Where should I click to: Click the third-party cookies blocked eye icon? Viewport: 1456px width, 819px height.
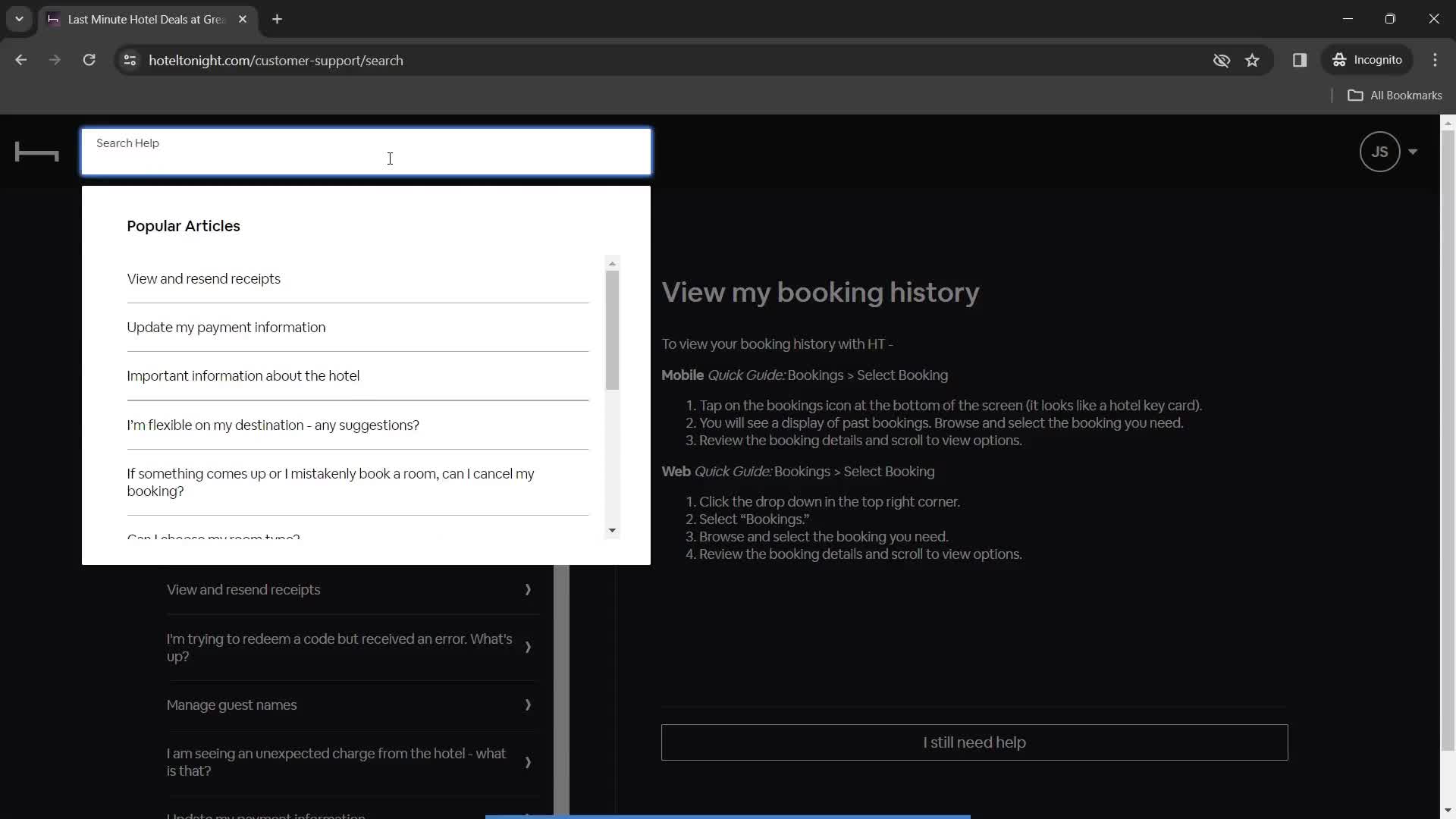(1221, 60)
